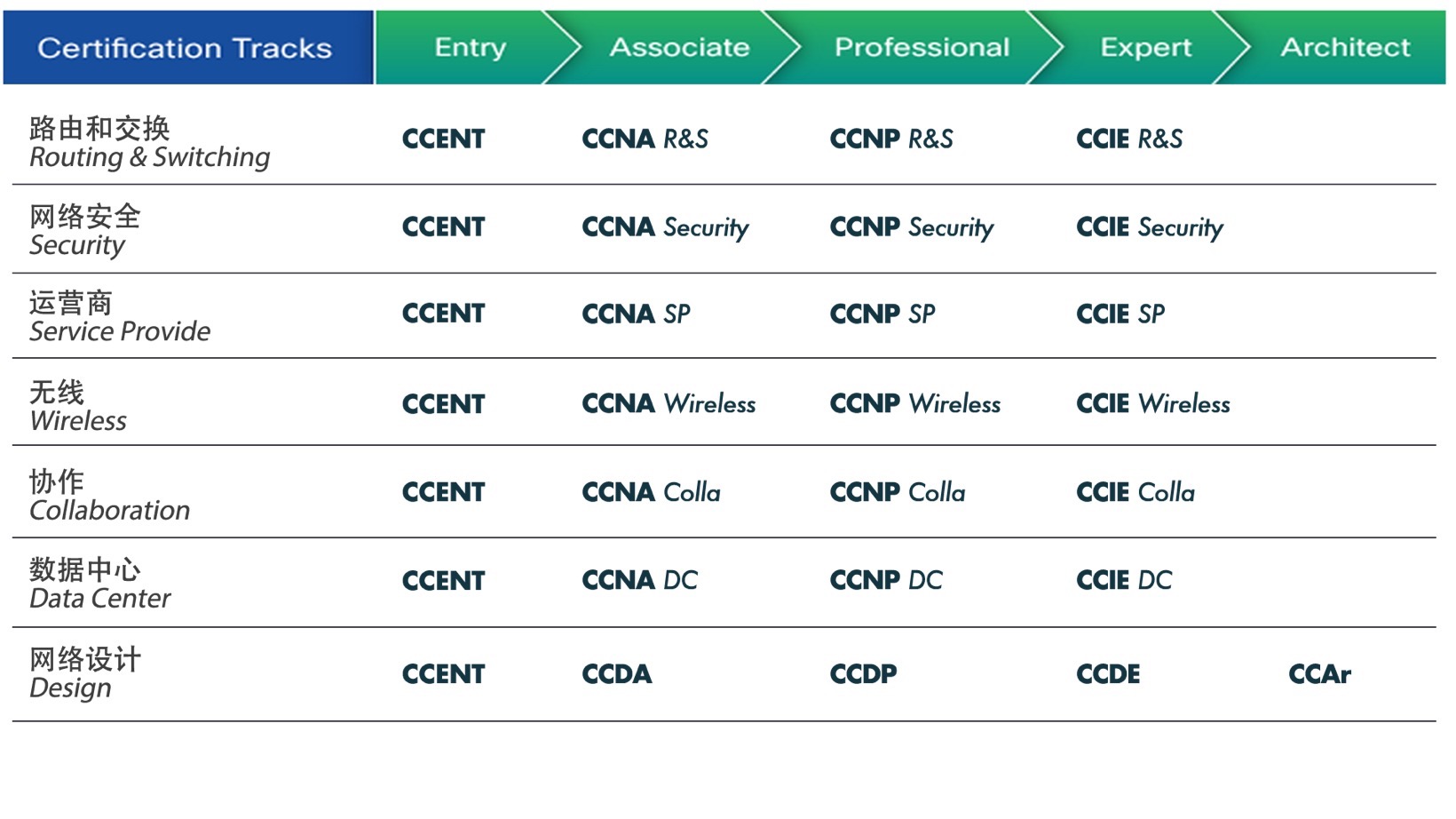1456x819 pixels.
Task: Select the CCAr architect certification
Action: pyautogui.click(x=1319, y=674)
